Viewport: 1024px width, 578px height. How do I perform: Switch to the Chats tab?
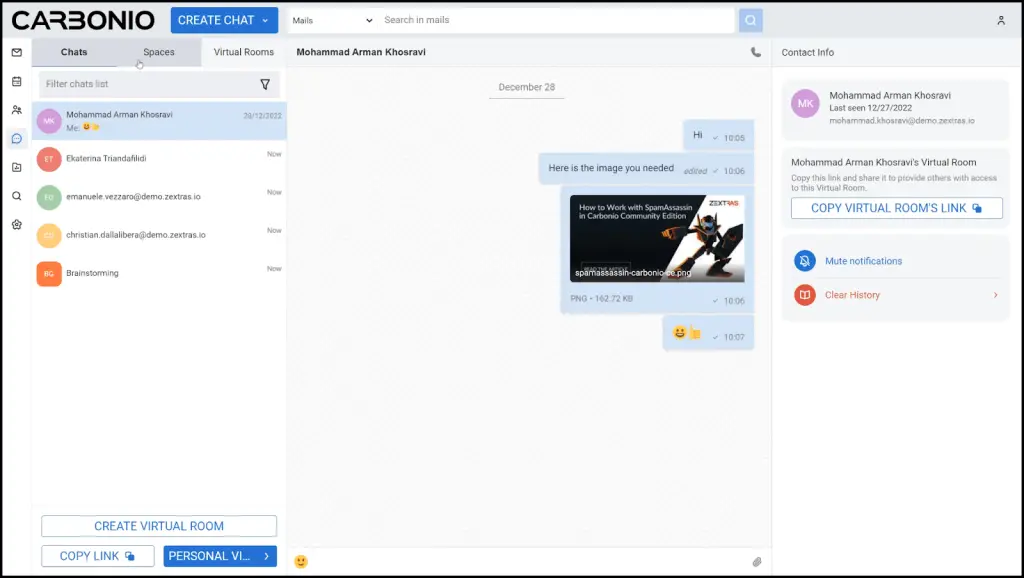(74, 52)
